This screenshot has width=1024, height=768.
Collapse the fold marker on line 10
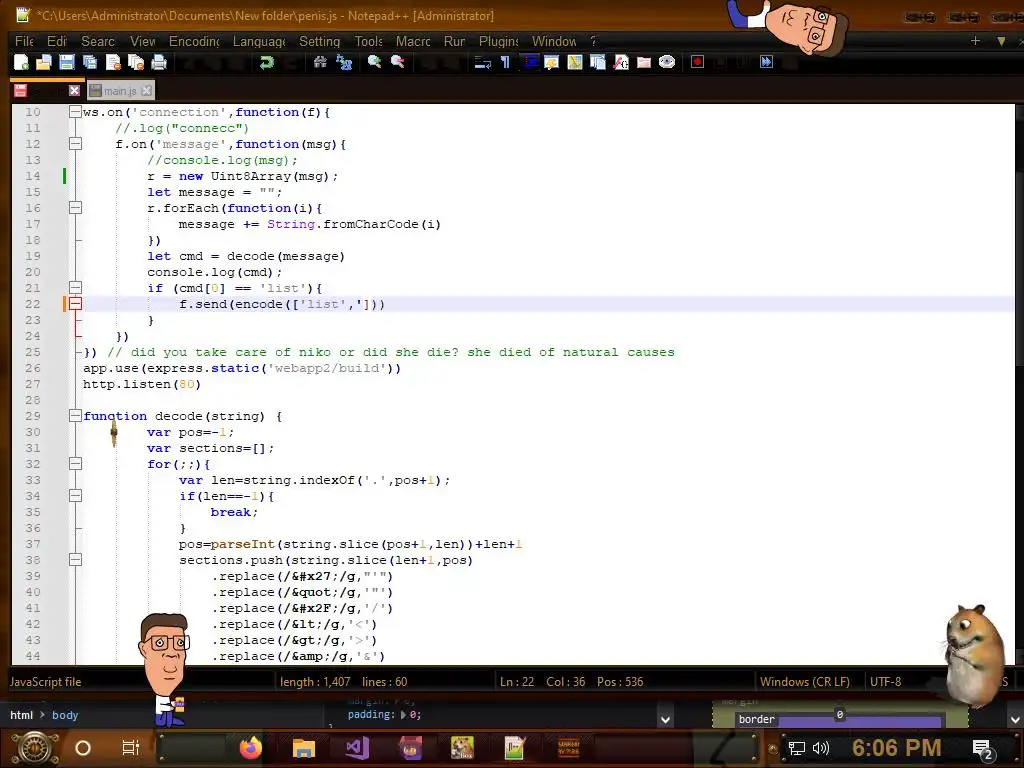[x=76, y=112]
